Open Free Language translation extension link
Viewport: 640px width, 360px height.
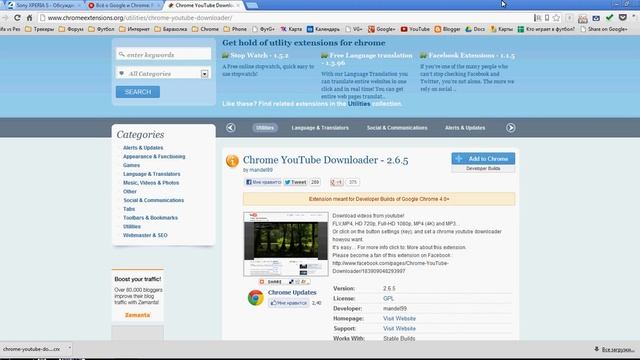click(367, 59)
